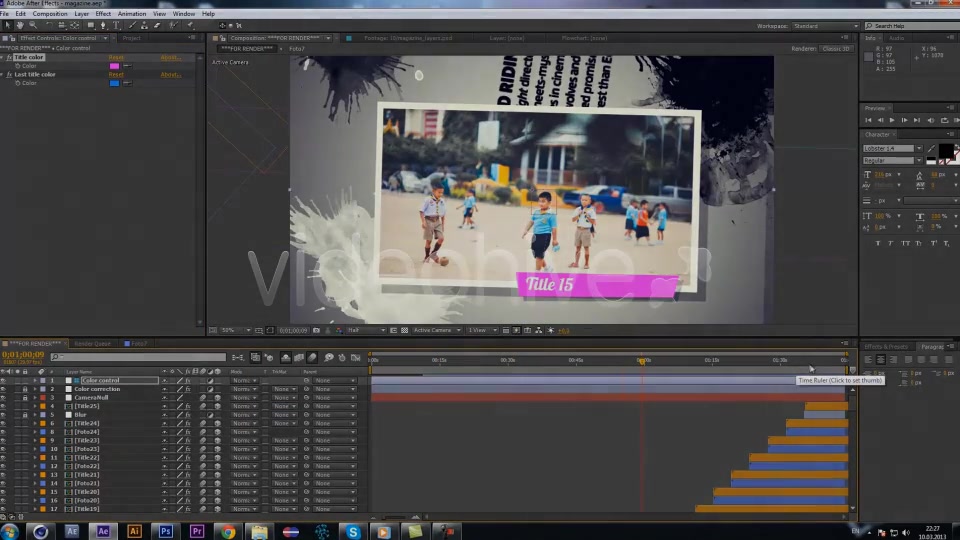Toggle Title color effect fx switch

9,57
